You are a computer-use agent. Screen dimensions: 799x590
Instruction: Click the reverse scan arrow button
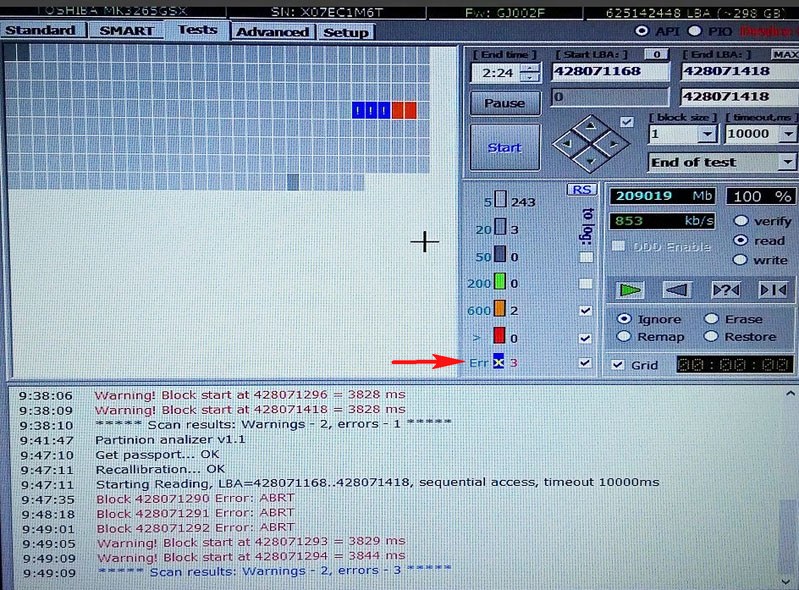pos(677,290)
